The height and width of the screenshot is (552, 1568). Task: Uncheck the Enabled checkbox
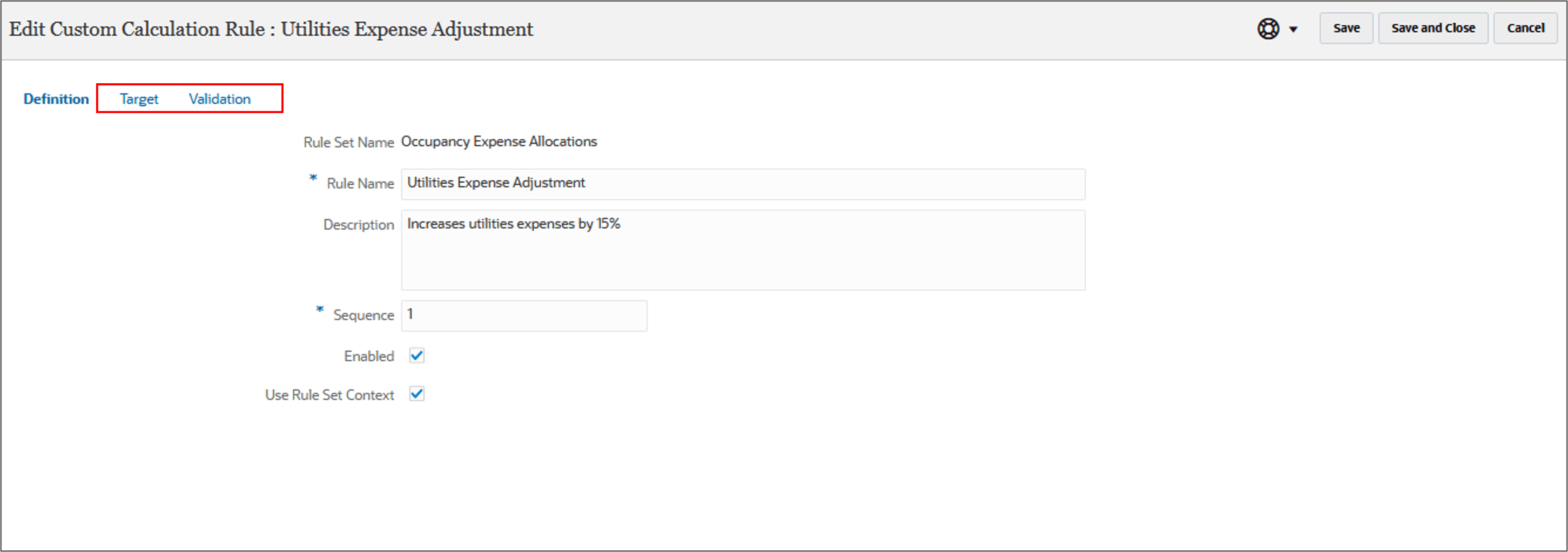click(x=417, y=356)
